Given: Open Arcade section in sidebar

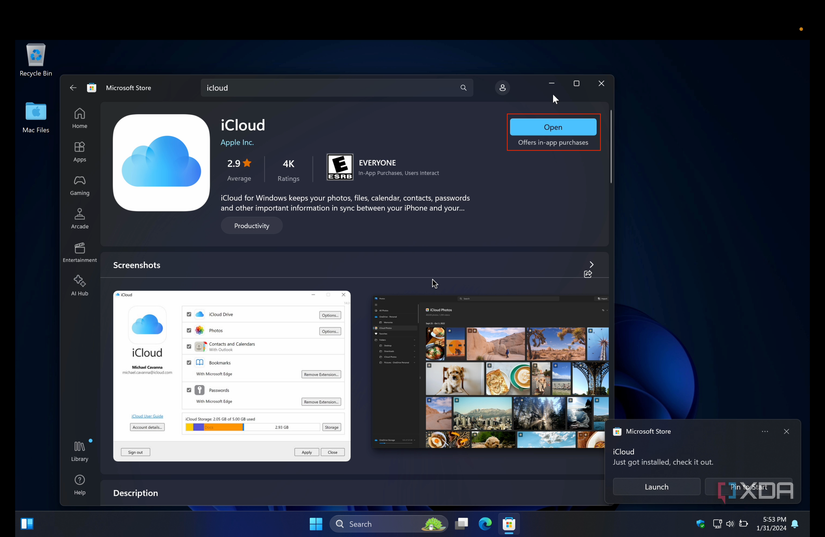Looking at the screenshot, I should click(79, 218).
